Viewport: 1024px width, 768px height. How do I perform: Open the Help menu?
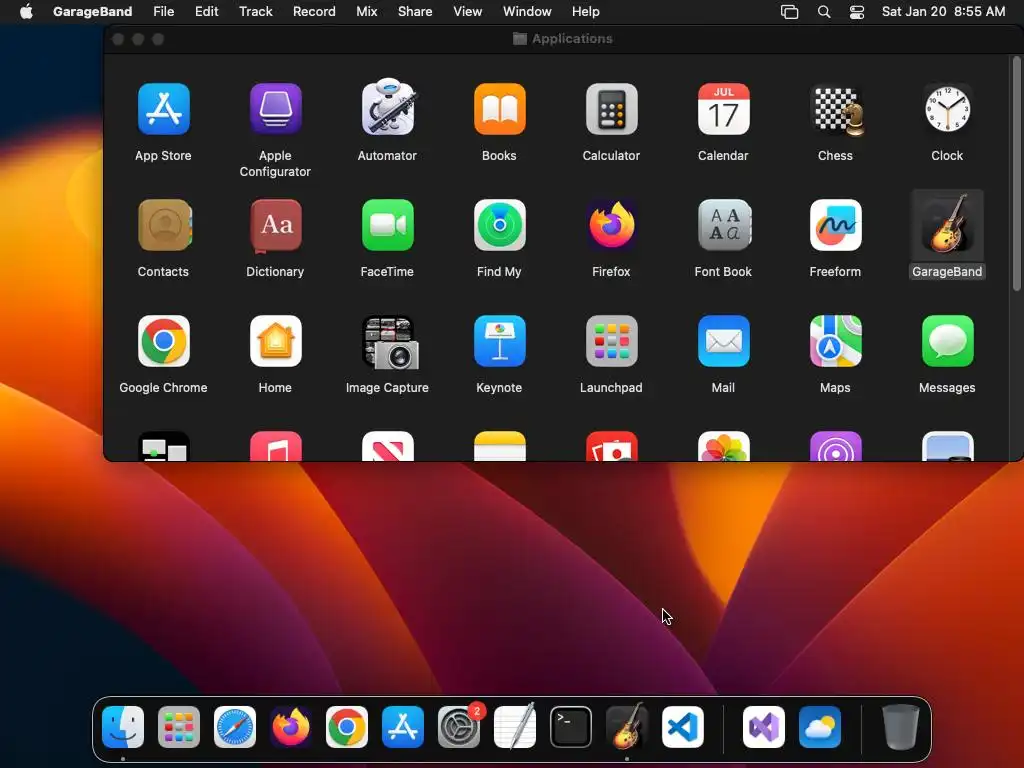click(x=586, y=12)
